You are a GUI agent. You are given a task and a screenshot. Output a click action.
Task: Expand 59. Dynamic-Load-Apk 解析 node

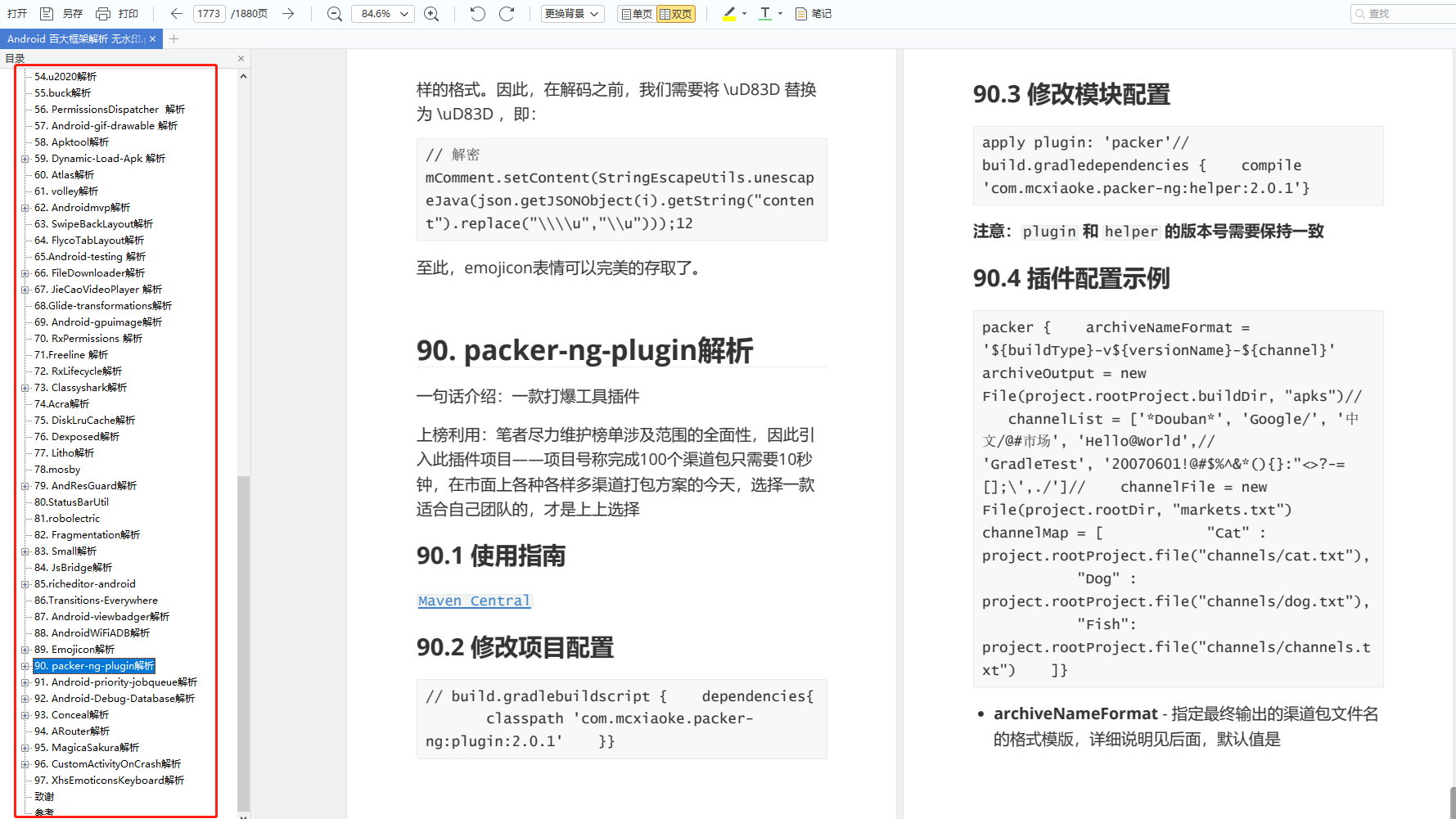click(25, 159)
